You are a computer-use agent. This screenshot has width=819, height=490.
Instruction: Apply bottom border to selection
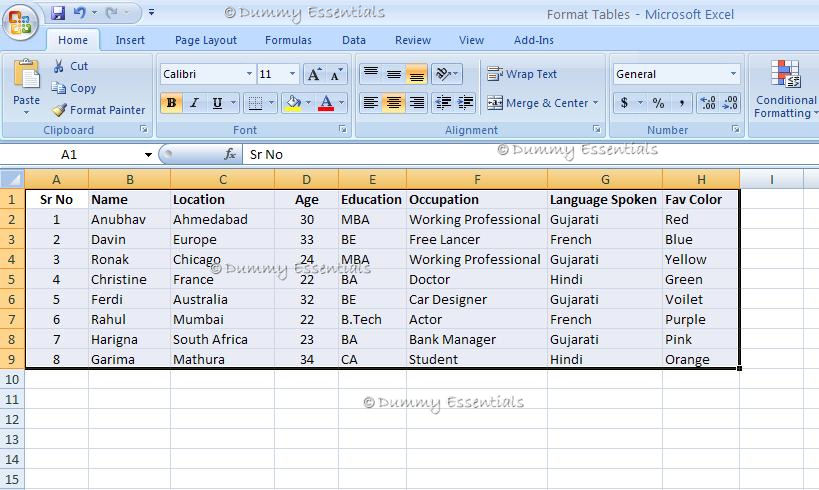(x=255, y=103)
